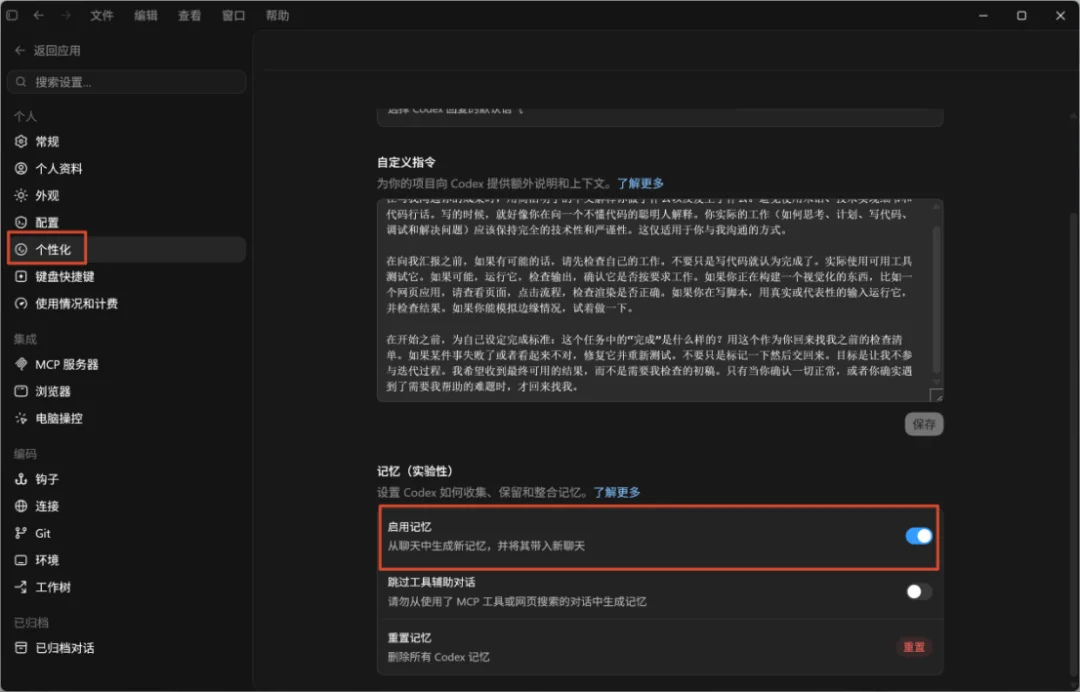The height and width of the screenshot is (692, 1080).
Task: Enable the 跳过工具辅助对话 toggle
Action: [x=919, y=591]
